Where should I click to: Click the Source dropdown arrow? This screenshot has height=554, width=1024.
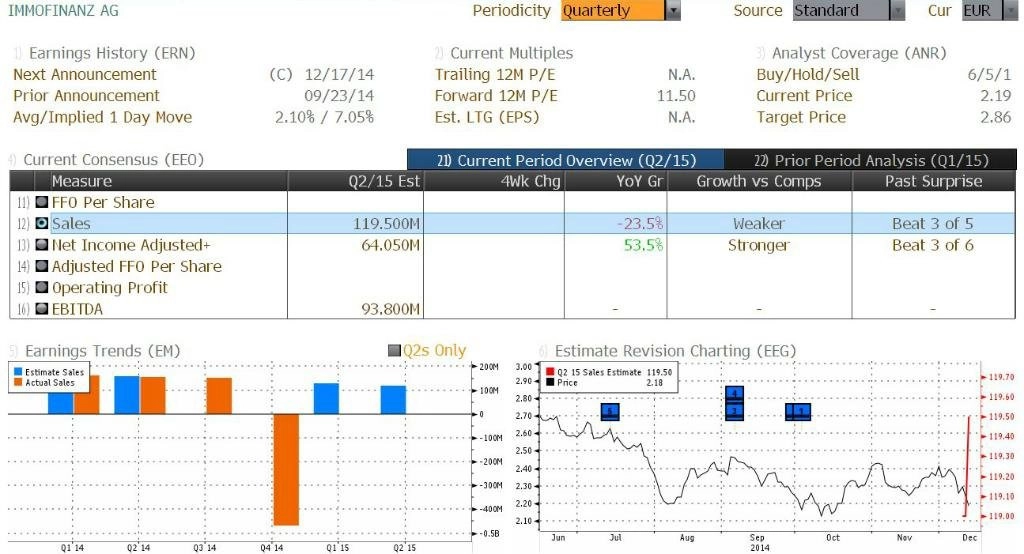point(898,10)
